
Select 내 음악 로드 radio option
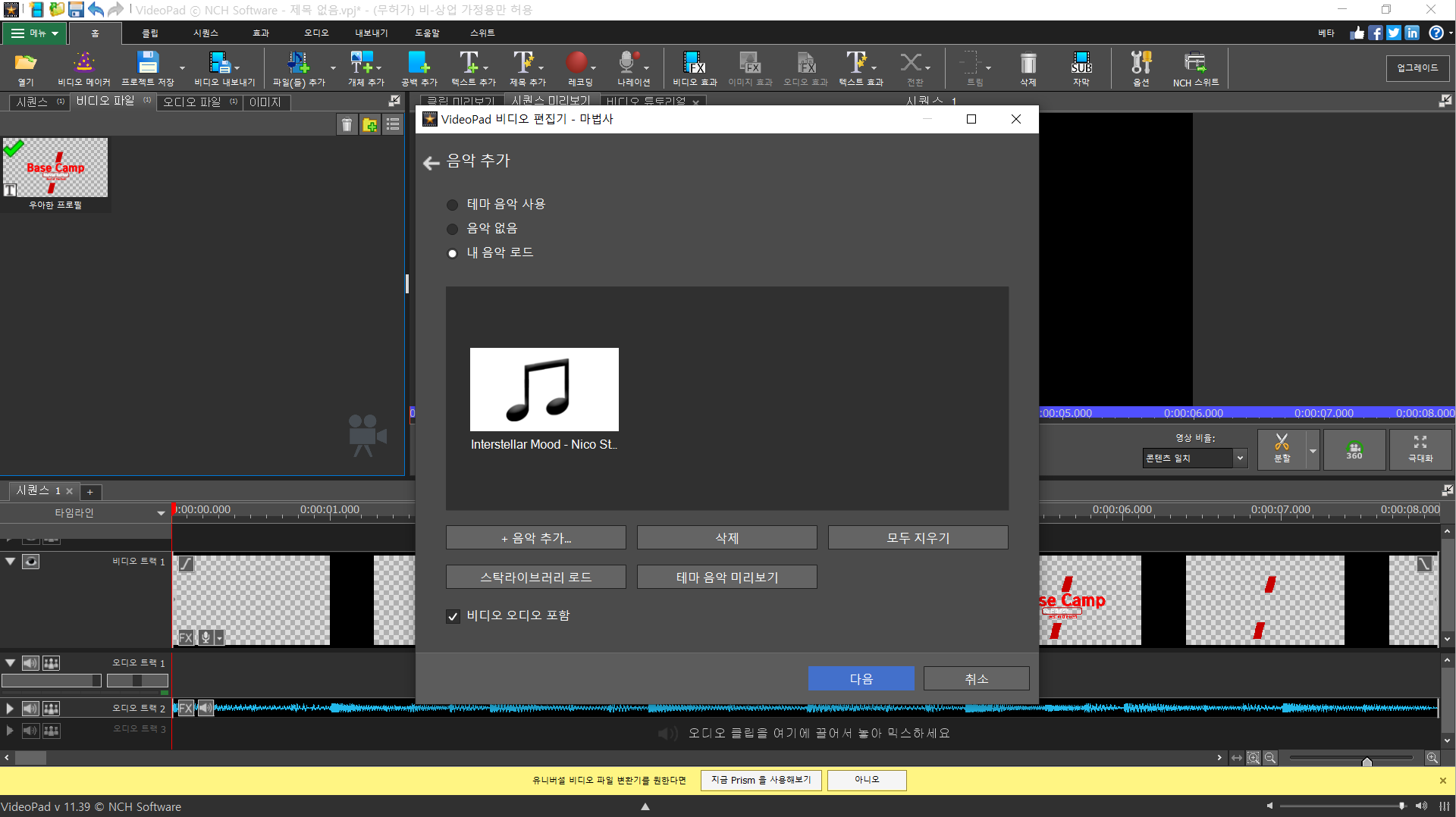[x=452, y=253]
